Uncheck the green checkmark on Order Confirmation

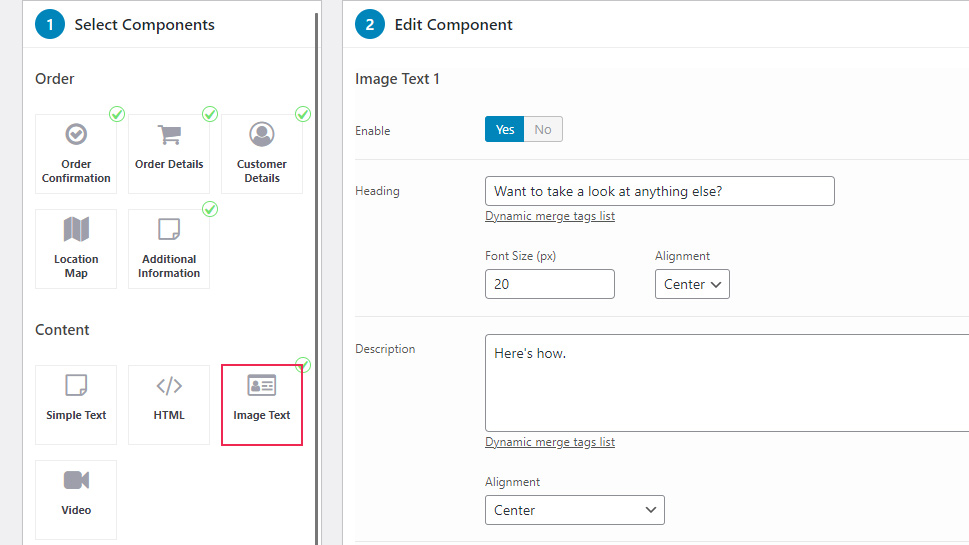(x=117, y=114)
